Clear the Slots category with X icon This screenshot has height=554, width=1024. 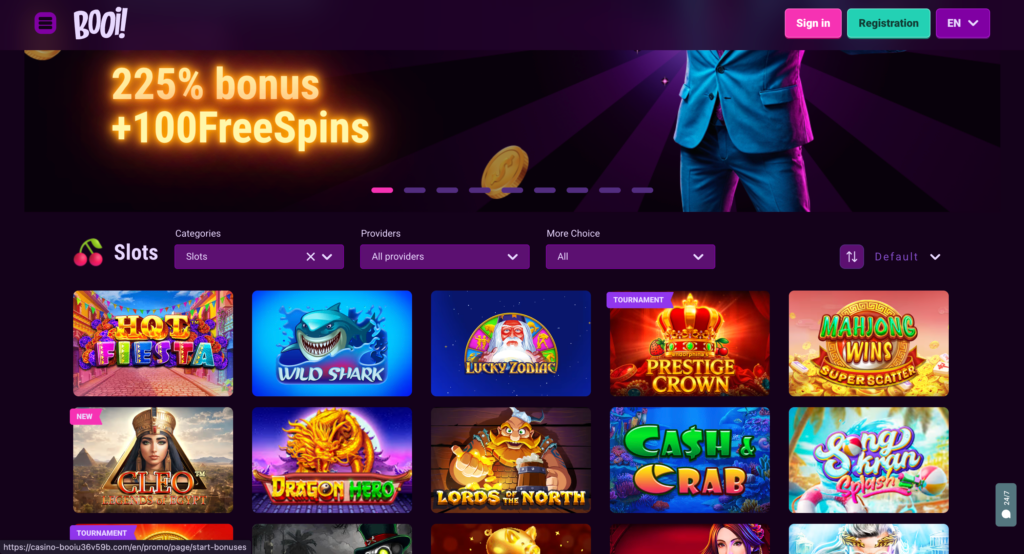311,257
